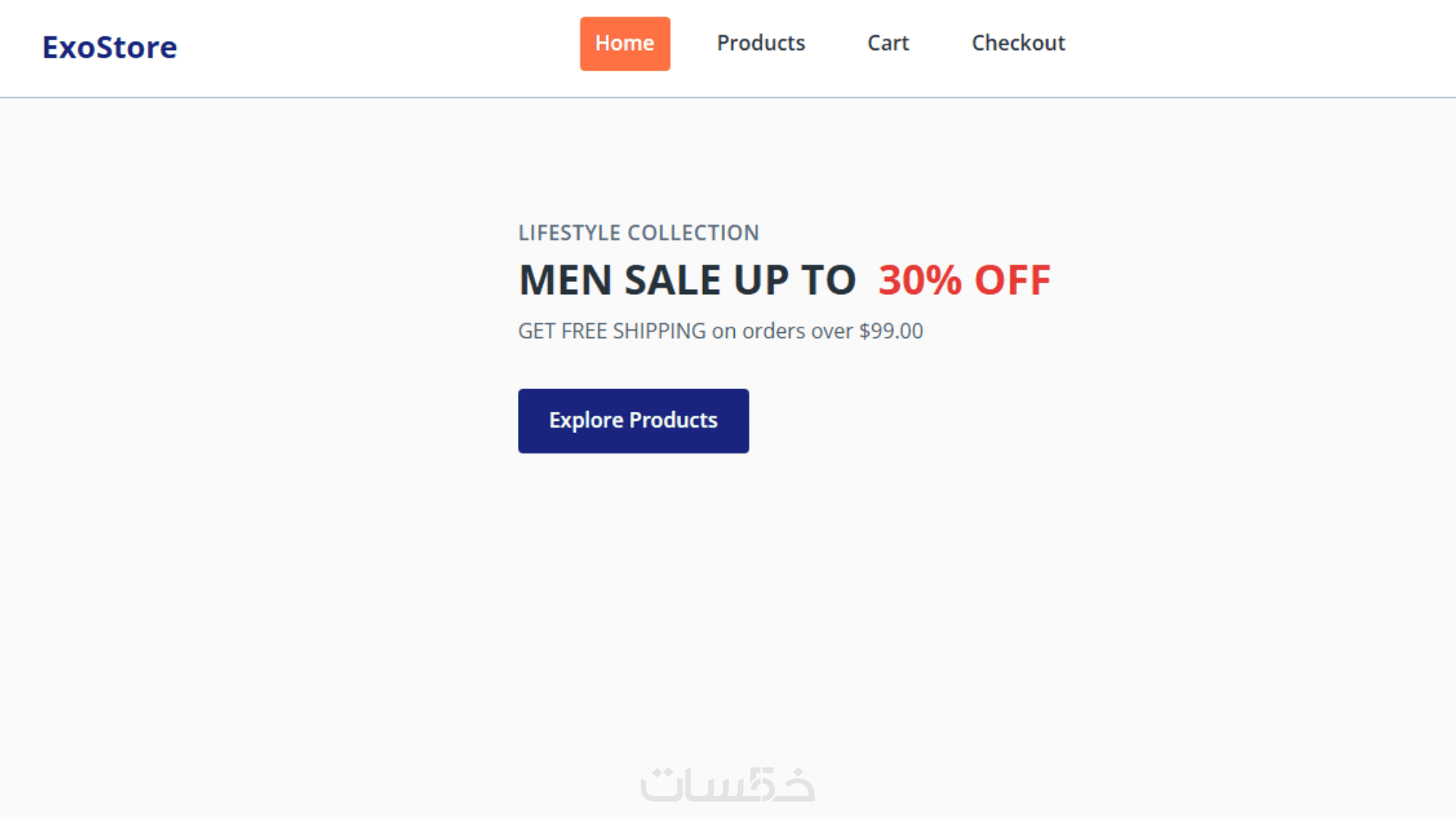Select the red 30% text
1456x819 pixels.
coord(920,280)
